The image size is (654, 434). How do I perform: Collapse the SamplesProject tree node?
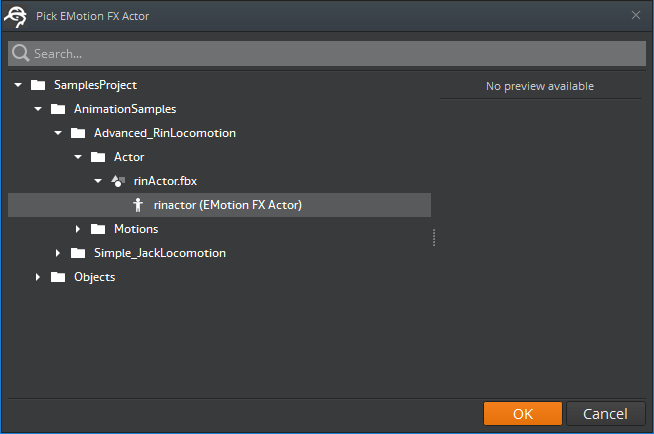pos(18,85)
